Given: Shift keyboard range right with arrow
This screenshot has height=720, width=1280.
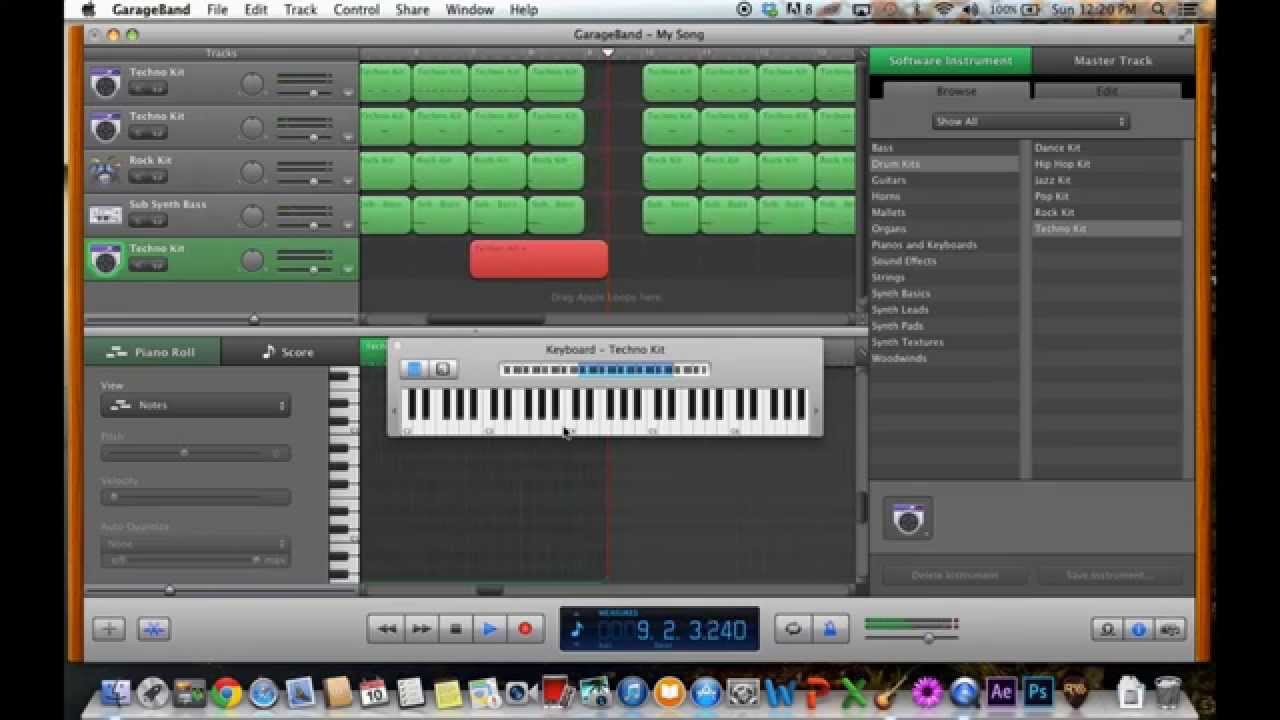Looking at the screenshot, I should click(815, 411).
